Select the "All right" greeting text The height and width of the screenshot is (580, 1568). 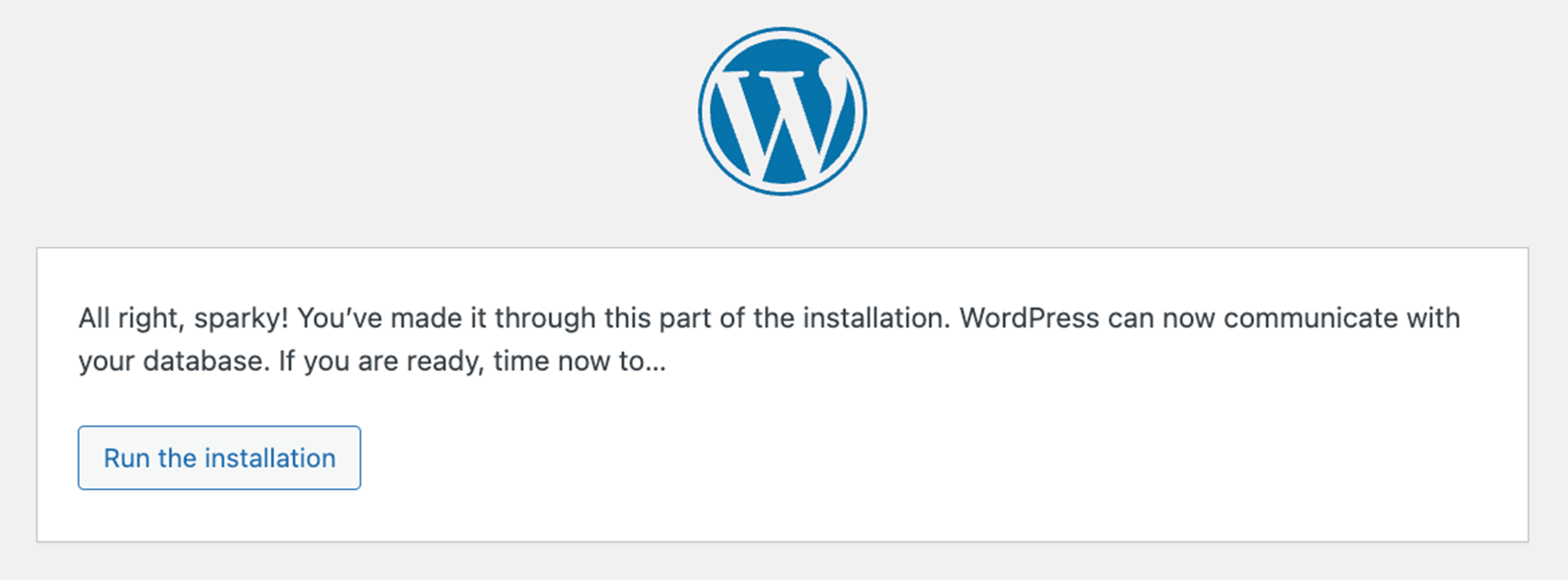click(x=128, y=319)
